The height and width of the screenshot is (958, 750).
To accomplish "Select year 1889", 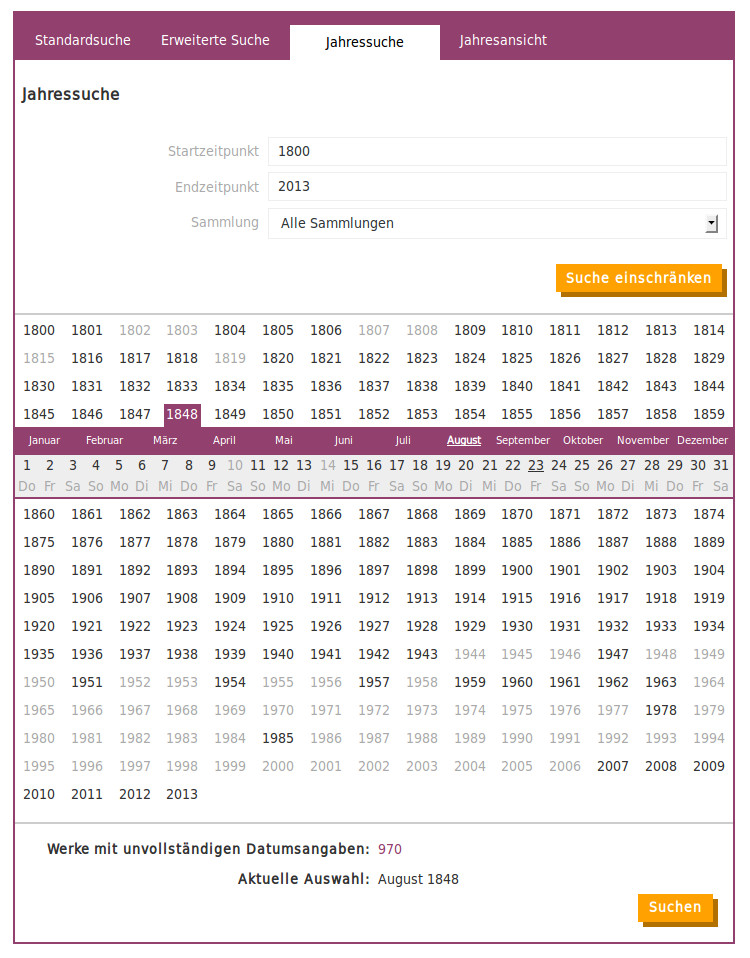I will click(708, 543).
